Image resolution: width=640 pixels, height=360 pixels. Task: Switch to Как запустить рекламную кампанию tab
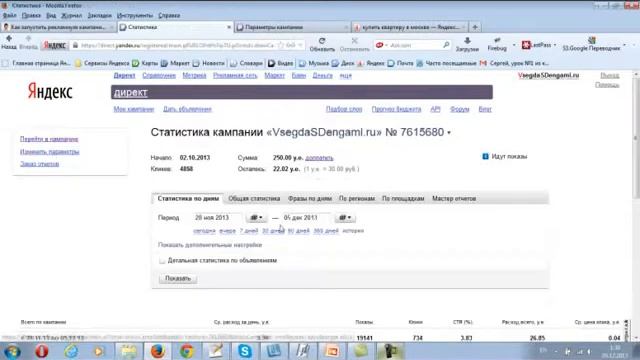coord(58,27)
